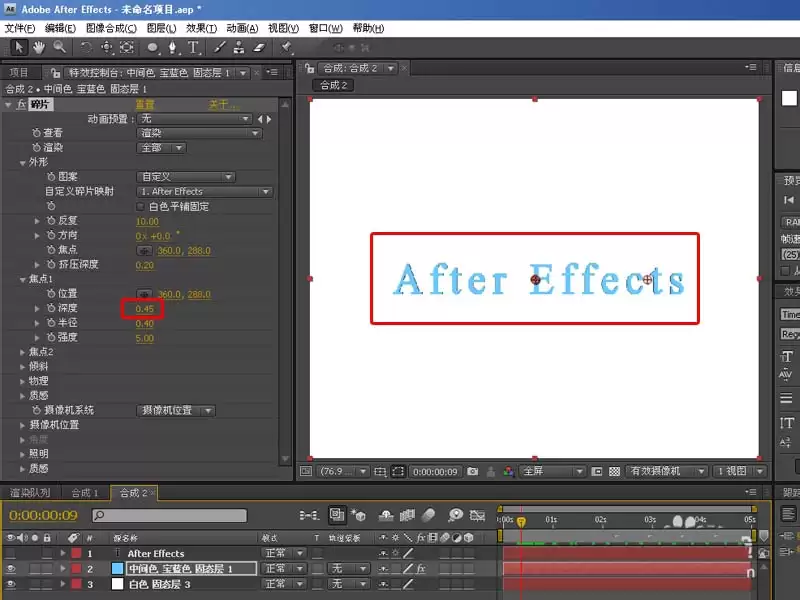Click the 重置 reset link for 碎片
This screenshot has width=800, height=600.
(x=145, y=105)
